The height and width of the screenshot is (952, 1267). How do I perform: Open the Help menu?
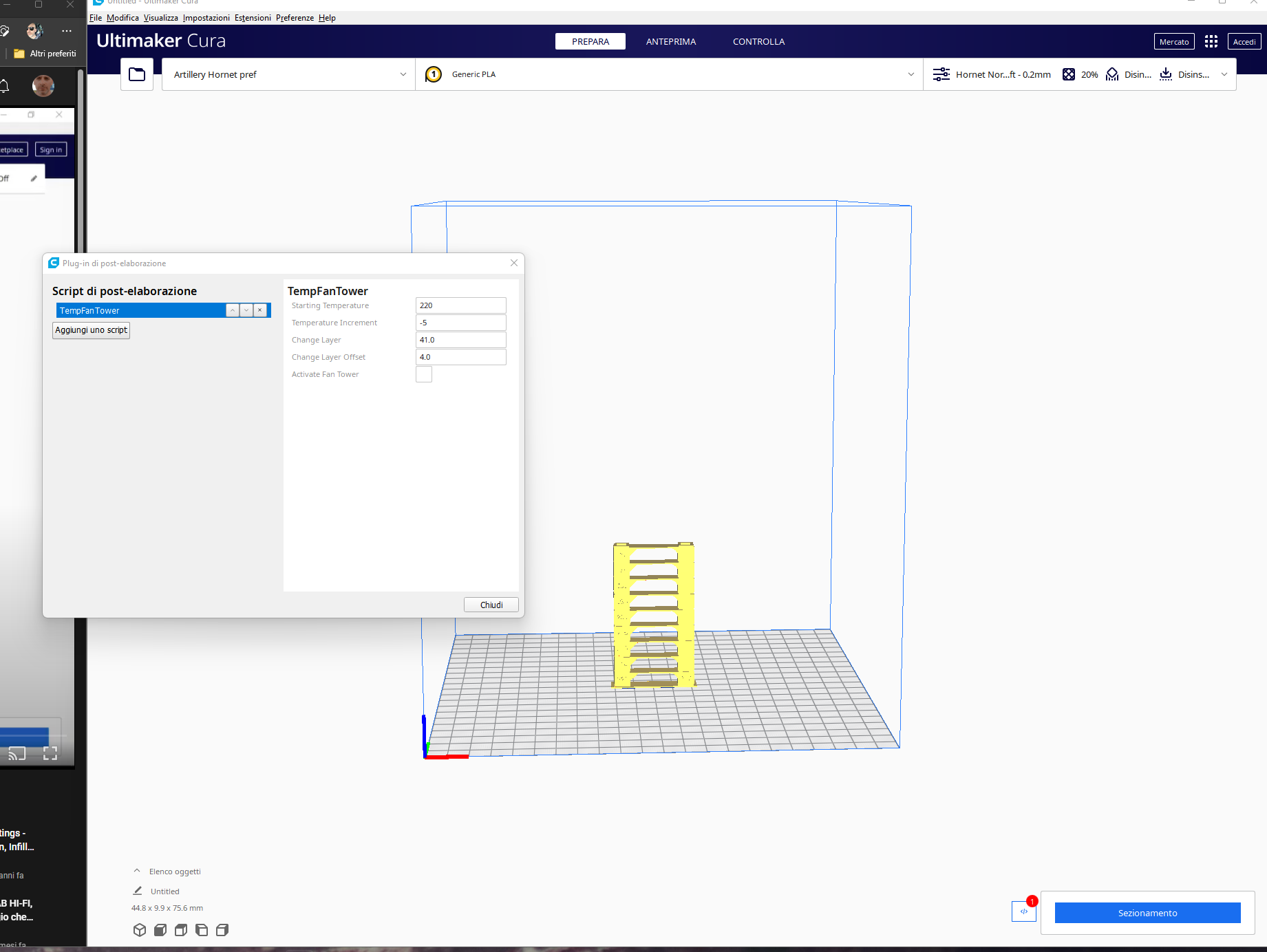tap(327, 18)
